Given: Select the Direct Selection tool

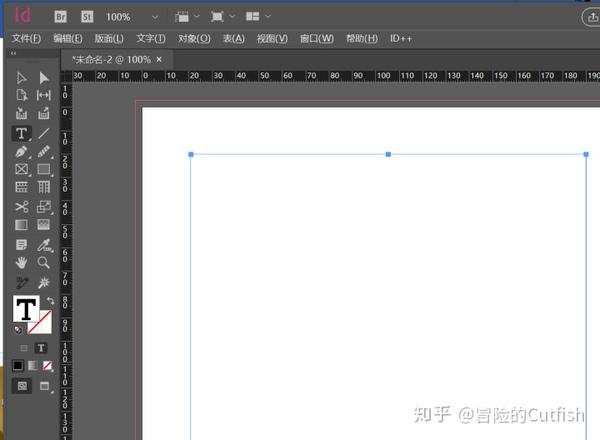Looking at the screenshot, I should point(44,78).
